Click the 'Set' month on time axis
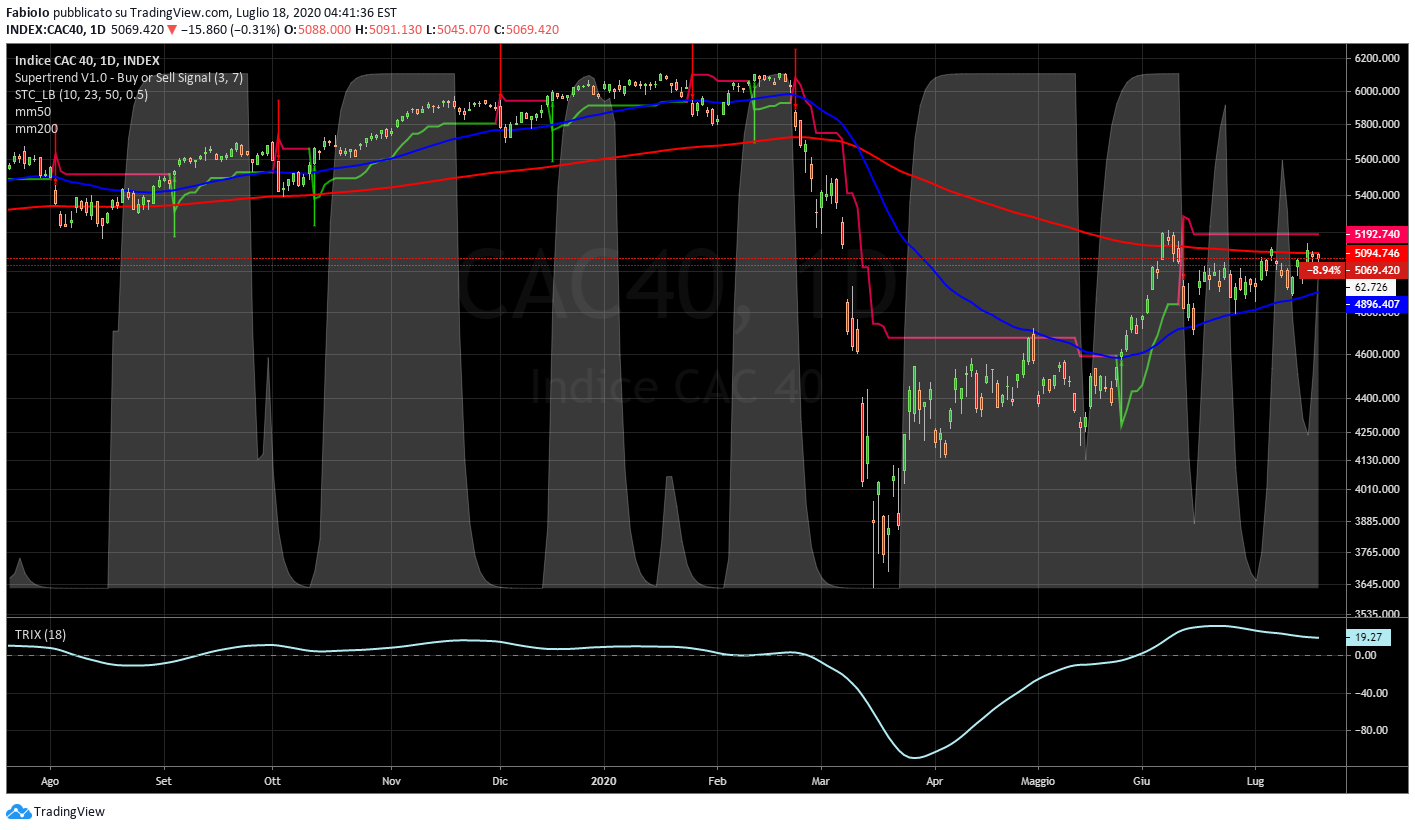The height and width of the screenshot is (830, 1415). point(165,779)
